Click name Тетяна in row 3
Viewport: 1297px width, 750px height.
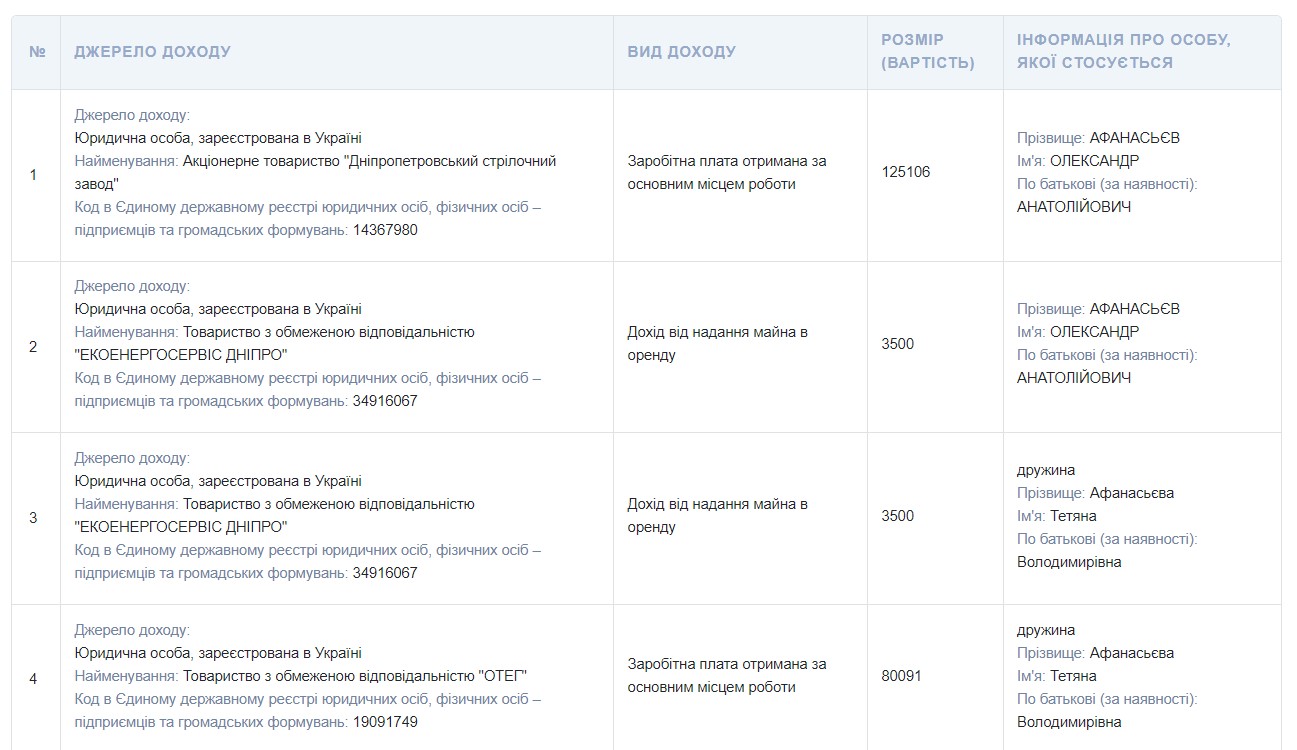click(1073, 516)
